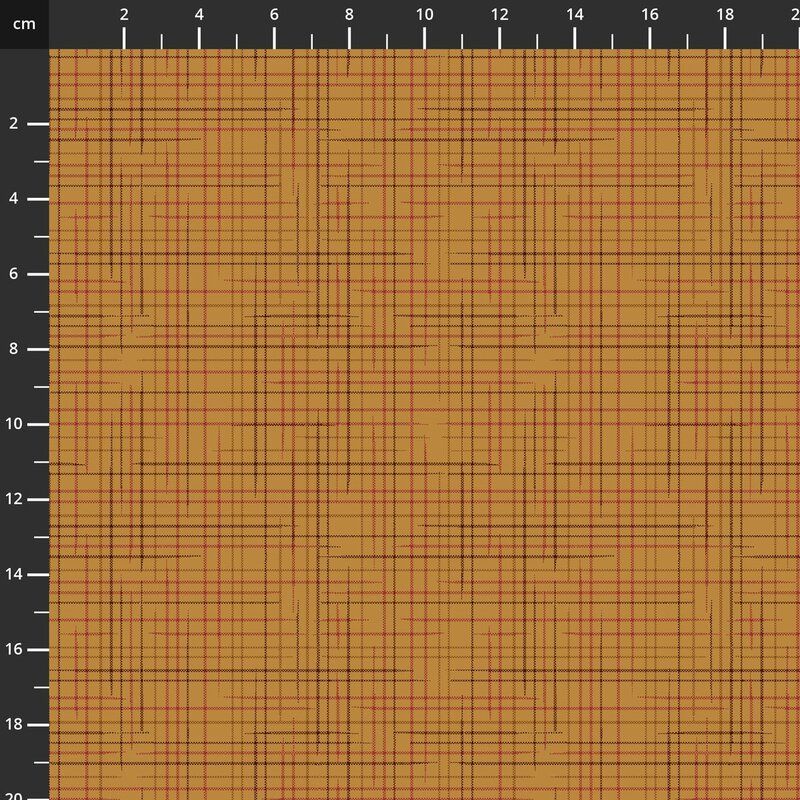Click the number 10 on the left ruler
The width and height of the screenshot is (800, 800).
coord(16,422)
